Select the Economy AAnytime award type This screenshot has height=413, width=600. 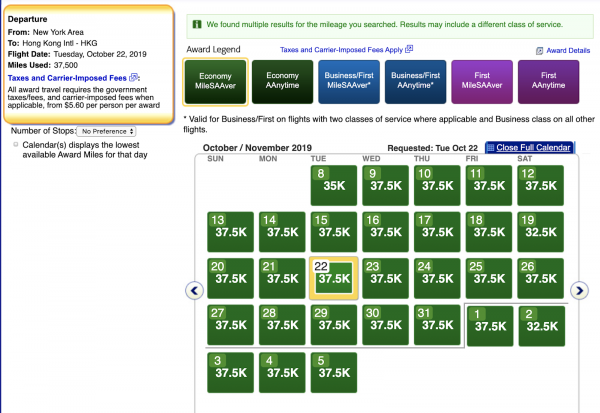pyautogui.click(x=282, y=81)
